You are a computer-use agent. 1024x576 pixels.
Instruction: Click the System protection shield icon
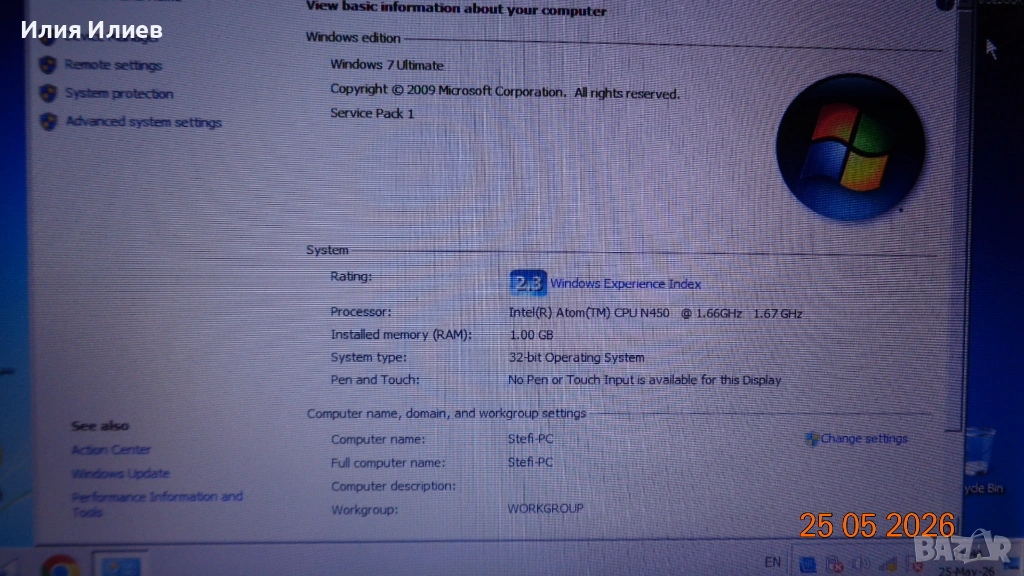[48, 93]
